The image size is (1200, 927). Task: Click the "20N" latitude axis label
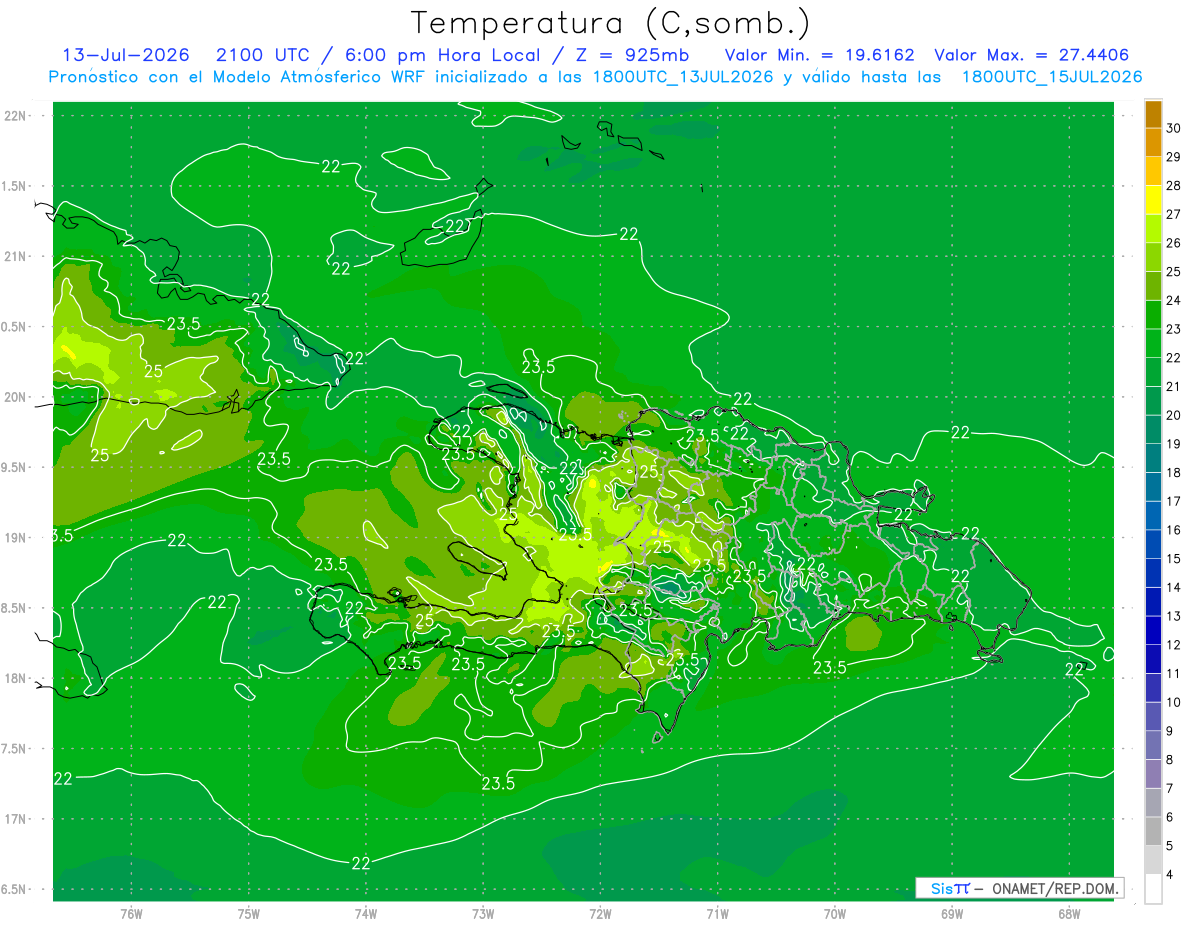point(17,397)
